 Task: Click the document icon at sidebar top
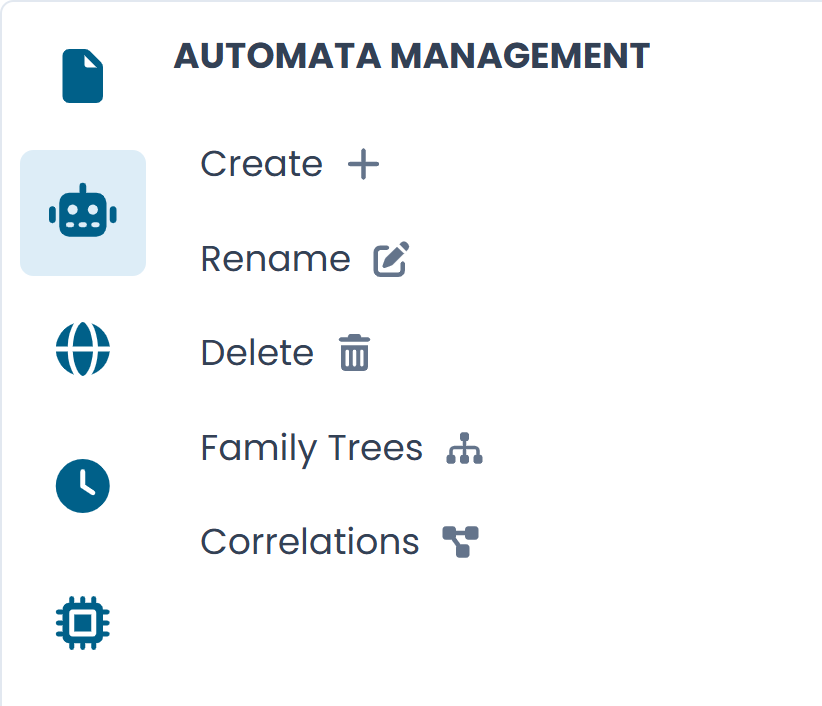83,76
